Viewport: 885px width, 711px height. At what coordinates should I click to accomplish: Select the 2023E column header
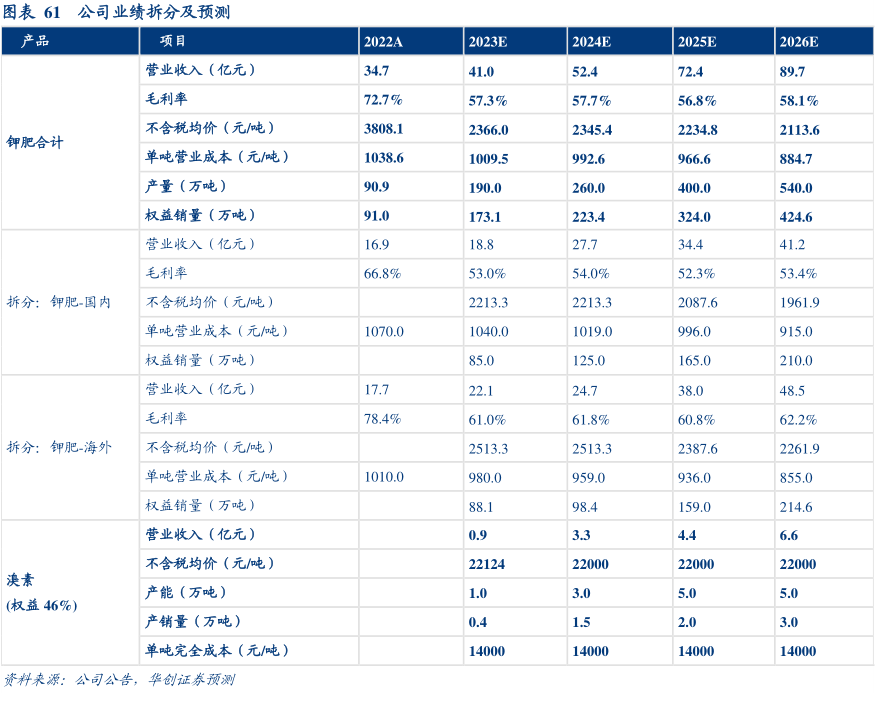pyautogui.click(x=488, y=42)
